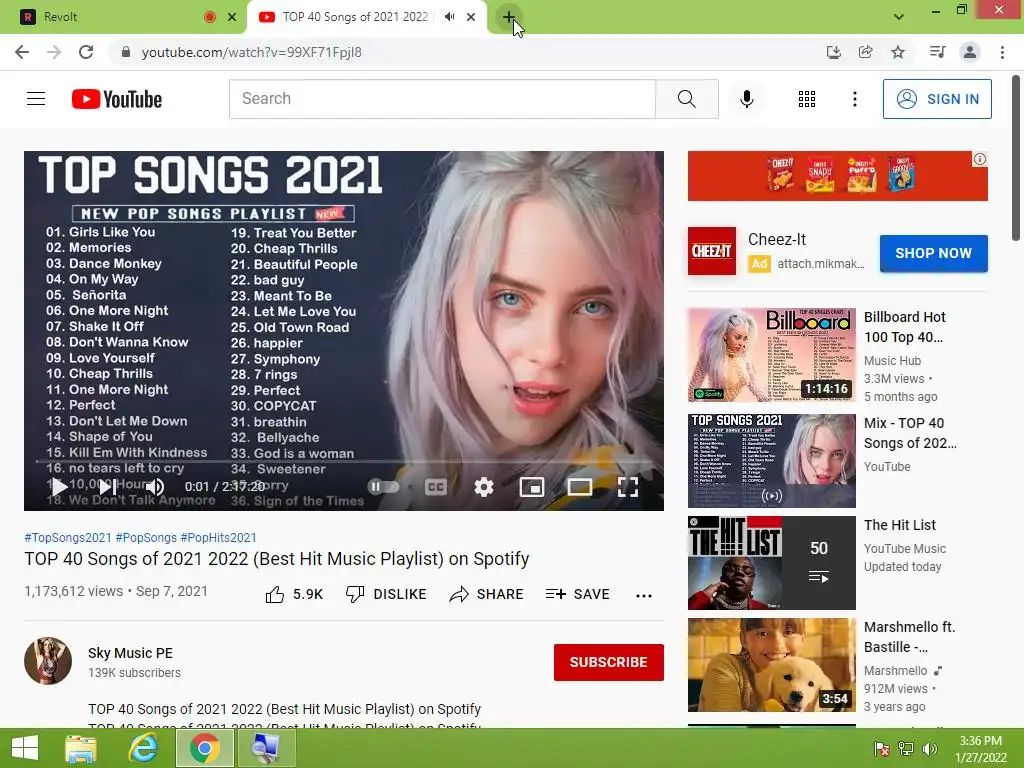
Task: Launch Internet Explorer from taskbar
Action: tap(143, 748)
